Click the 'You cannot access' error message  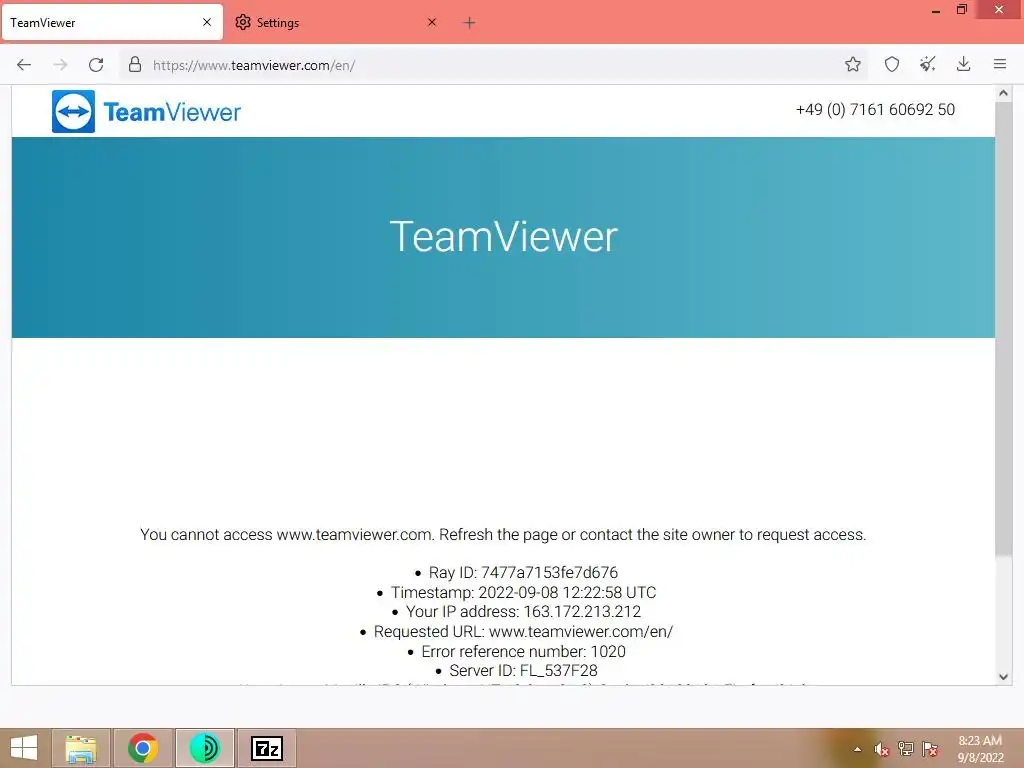[x=503, y=535]
